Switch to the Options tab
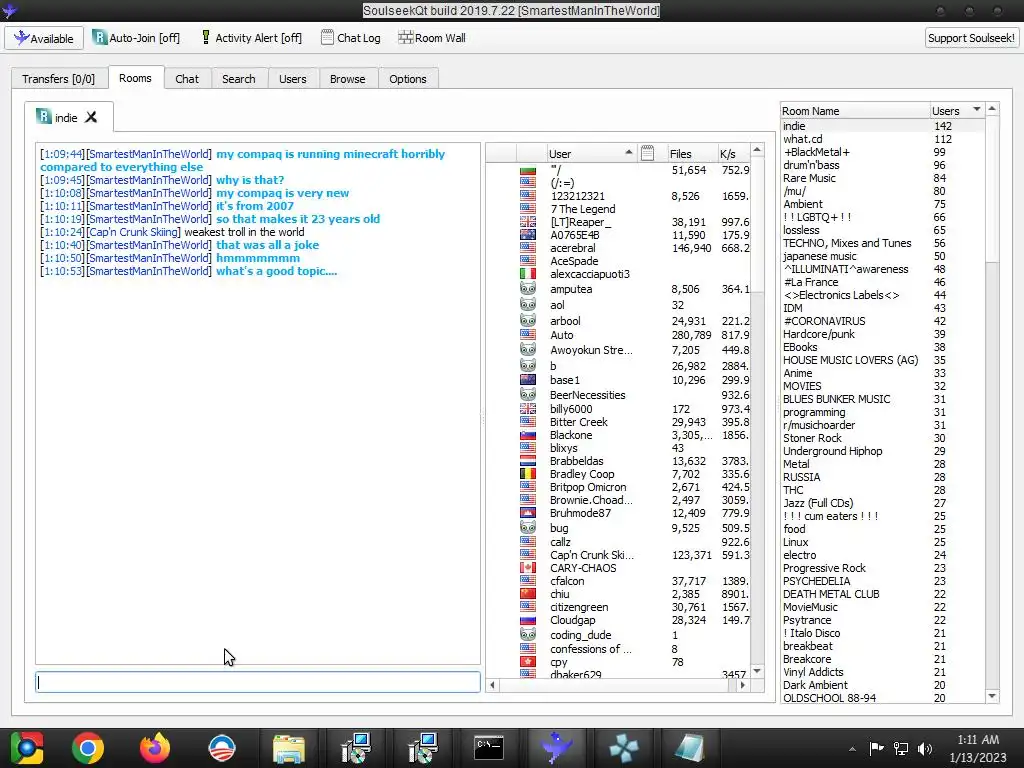 pos(408,78)
